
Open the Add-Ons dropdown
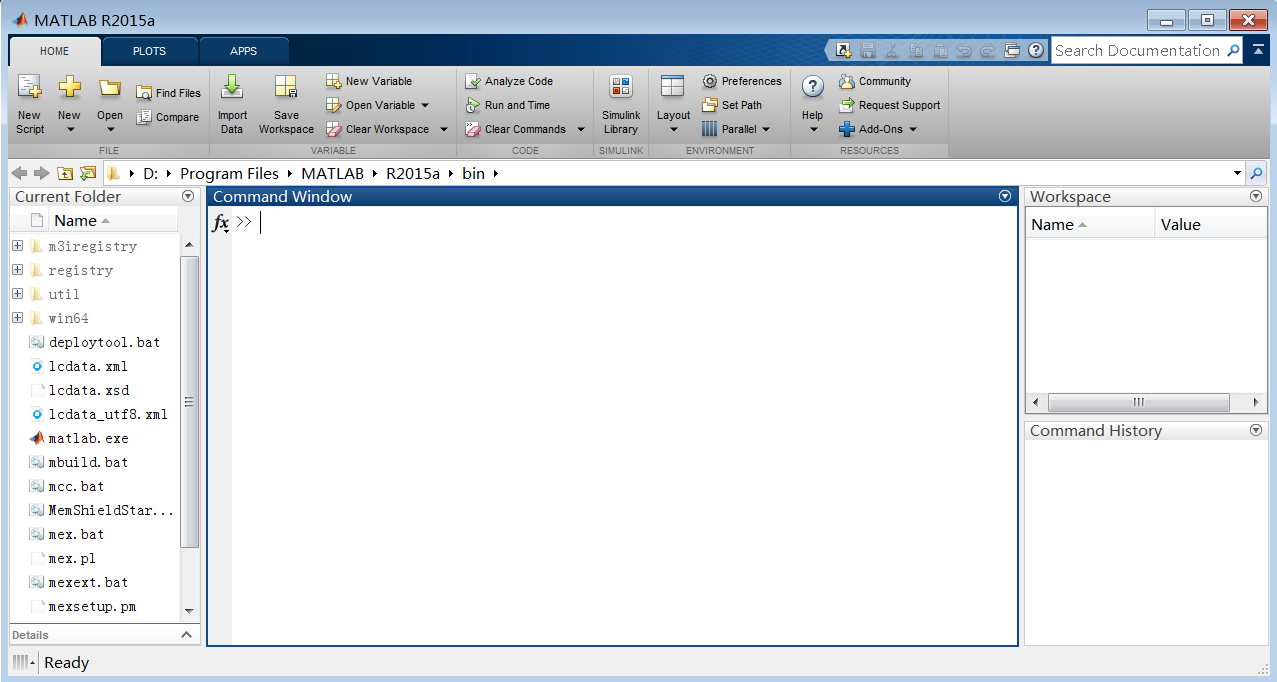(x=913, y=129)
